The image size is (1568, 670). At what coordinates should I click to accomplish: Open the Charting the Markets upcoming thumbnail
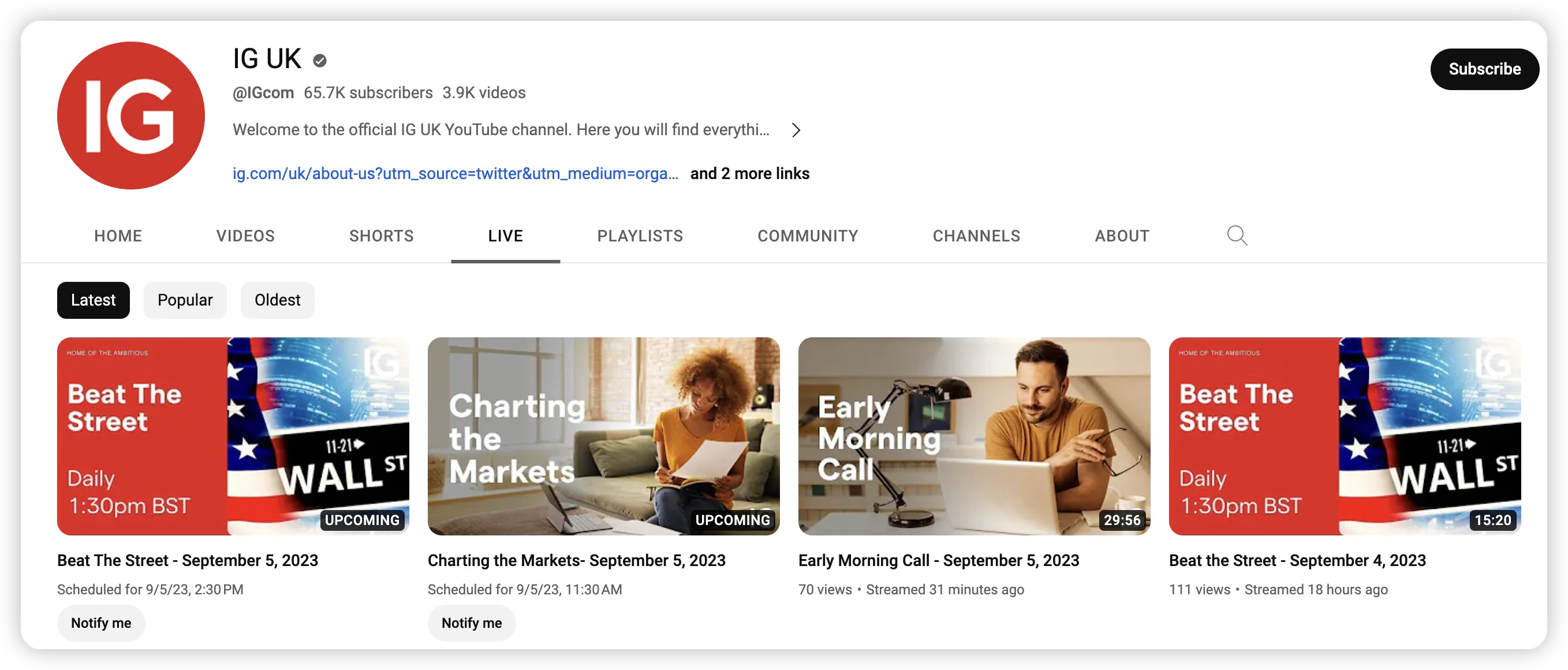pos(604,436)
